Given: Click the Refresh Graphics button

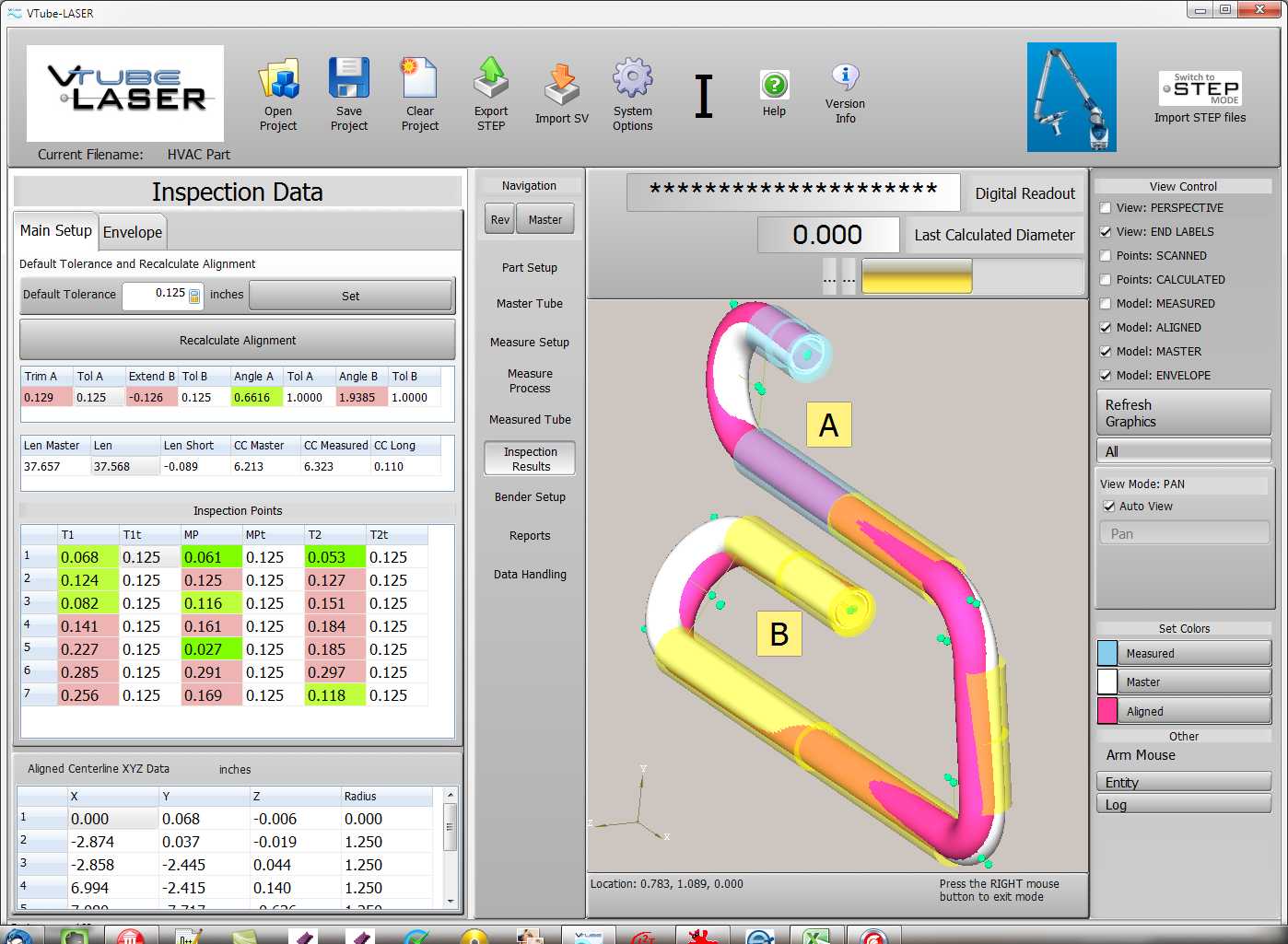Looking at the screenshot, I should point(1183,414).
